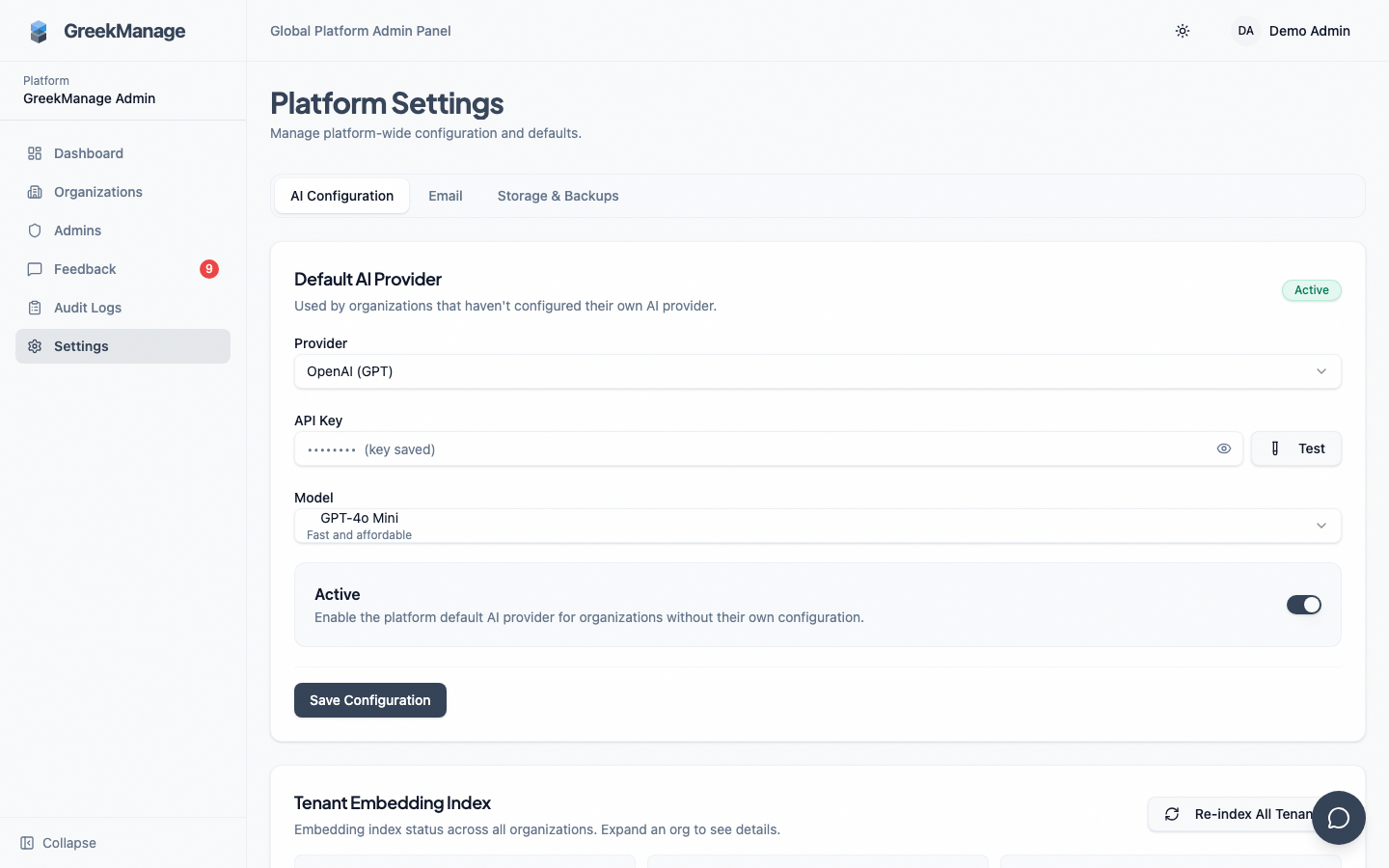Click the Feedback speech bubble icon

[x=35, y=269]
